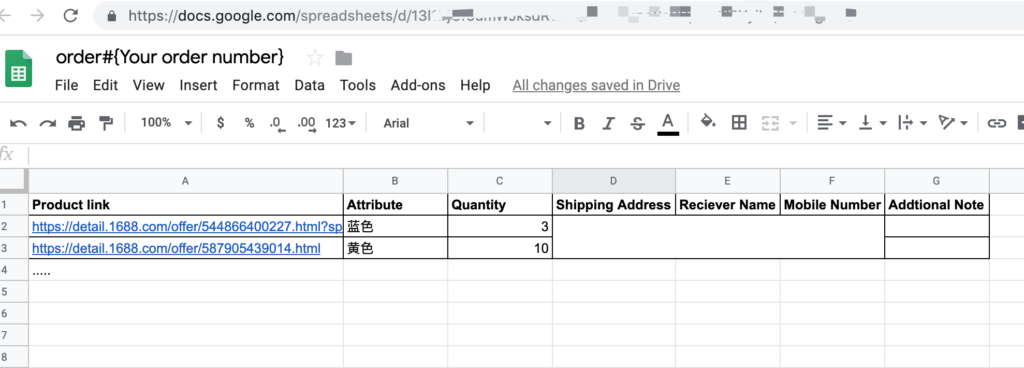
Task: Star this spreadsheet document
Action: click(315, 58)
